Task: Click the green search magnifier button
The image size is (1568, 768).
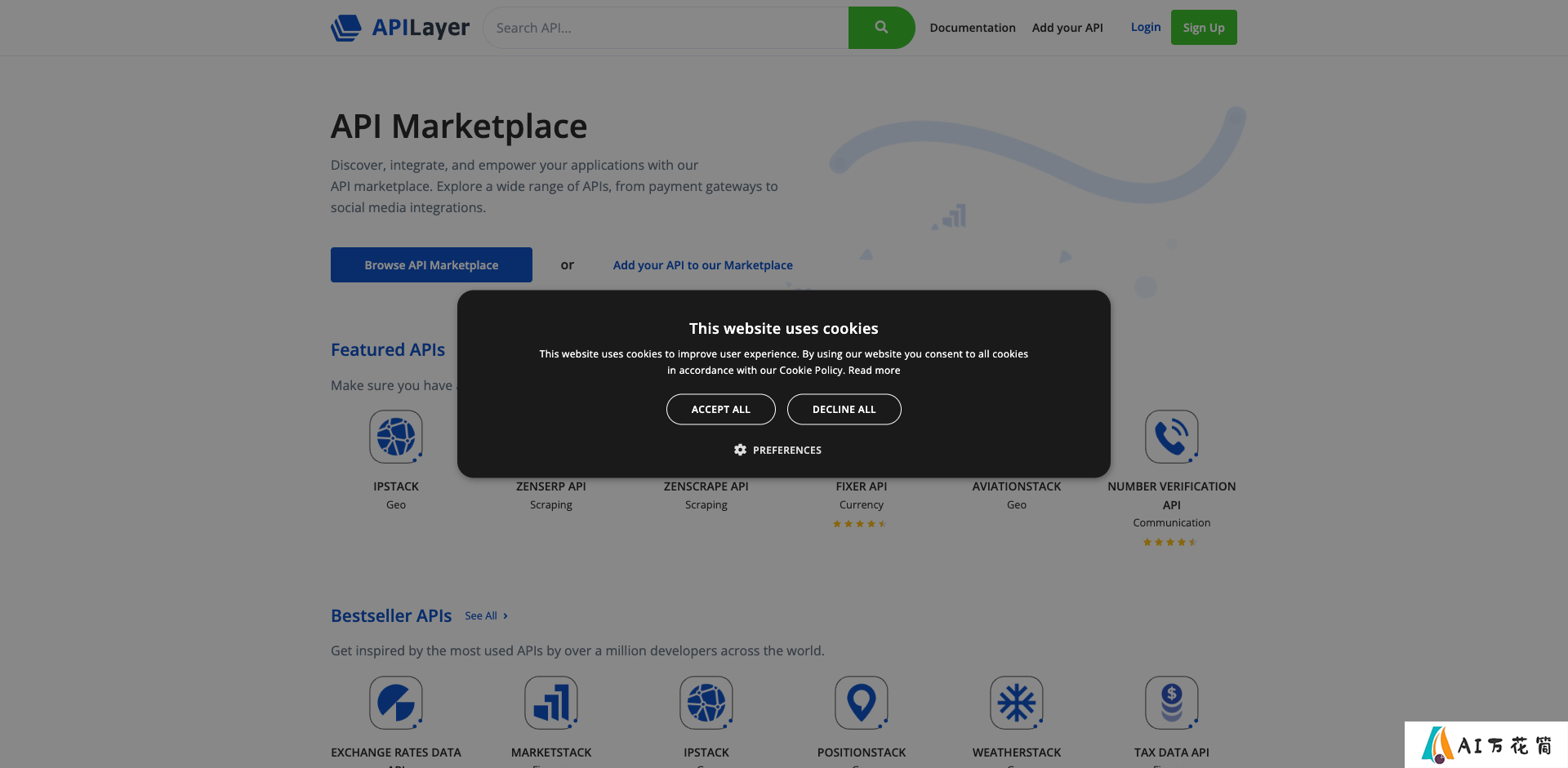Action: click(x=881, y=28)
